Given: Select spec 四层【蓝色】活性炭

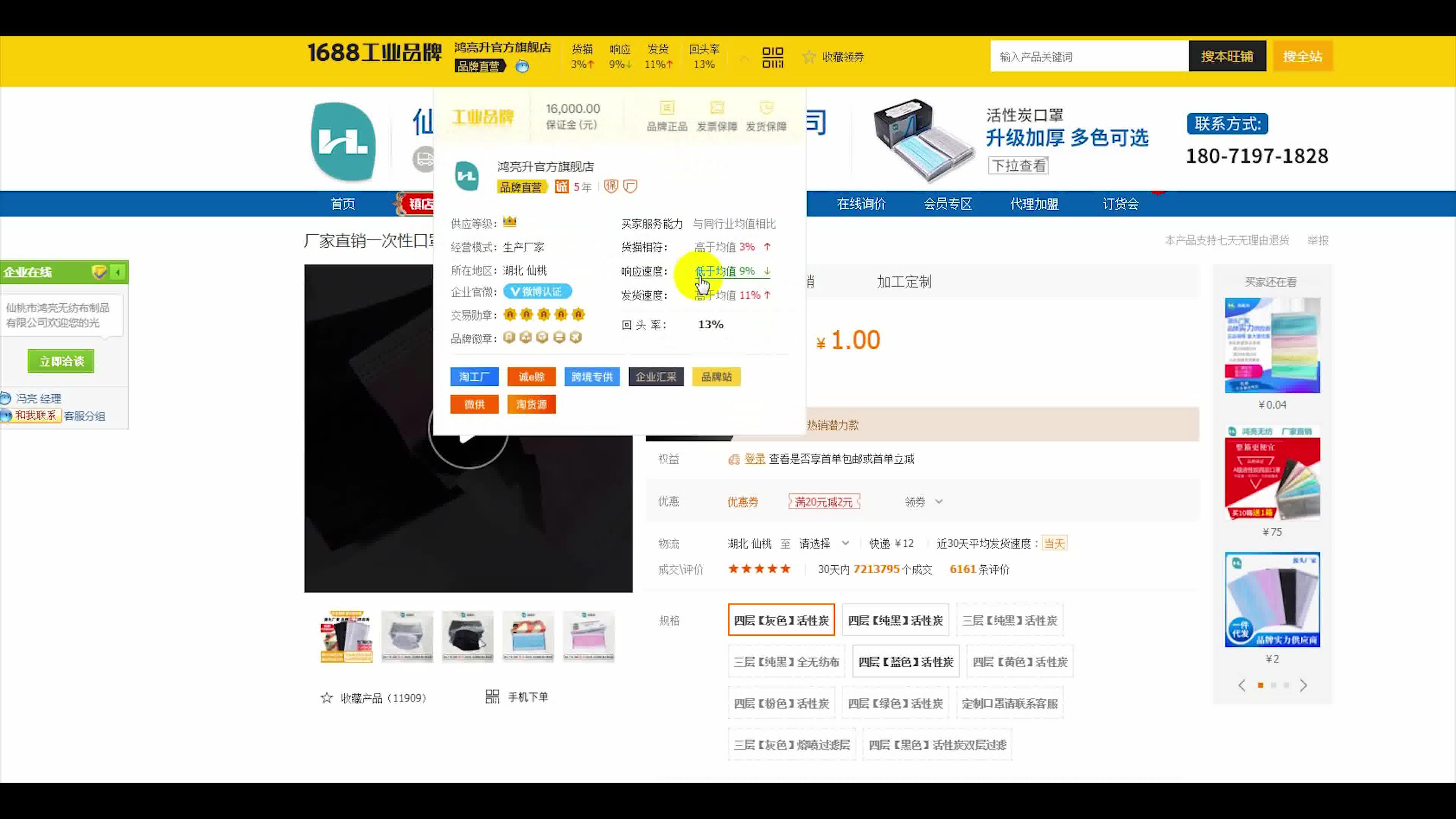Looking at the screenshot, I should (905, 661).
